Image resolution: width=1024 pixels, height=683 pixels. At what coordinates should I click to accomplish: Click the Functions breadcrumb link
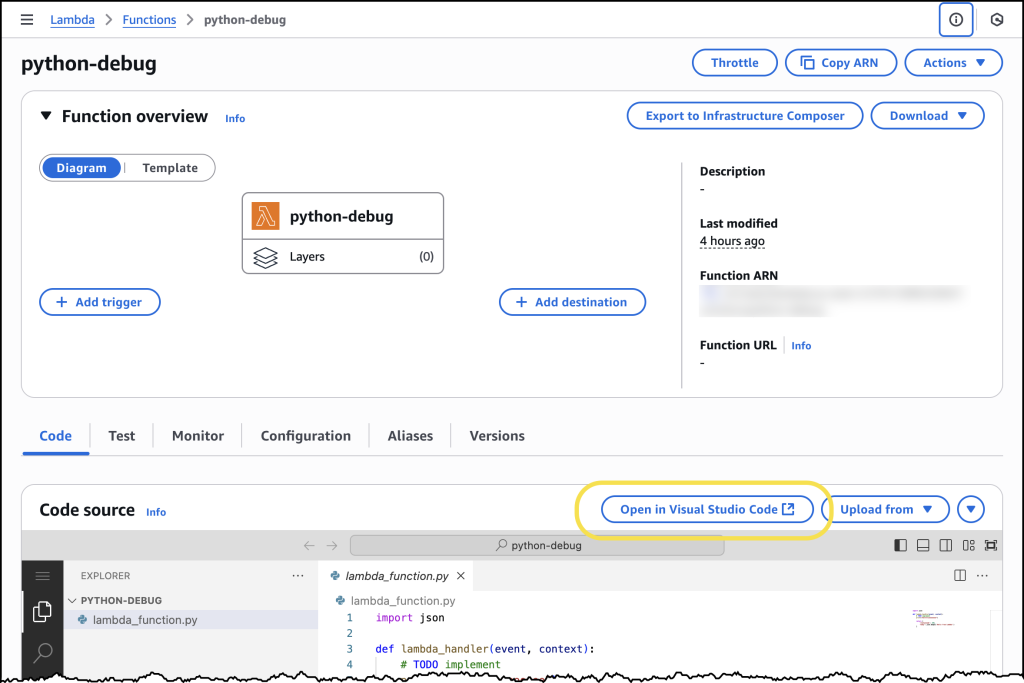149,19
